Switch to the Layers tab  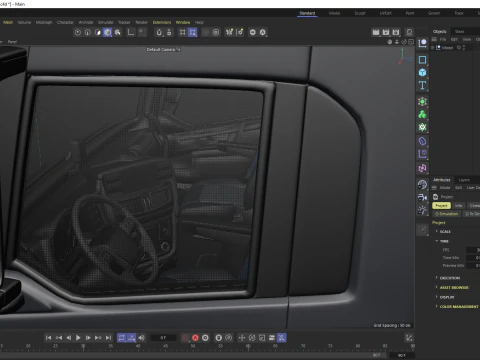464,180
